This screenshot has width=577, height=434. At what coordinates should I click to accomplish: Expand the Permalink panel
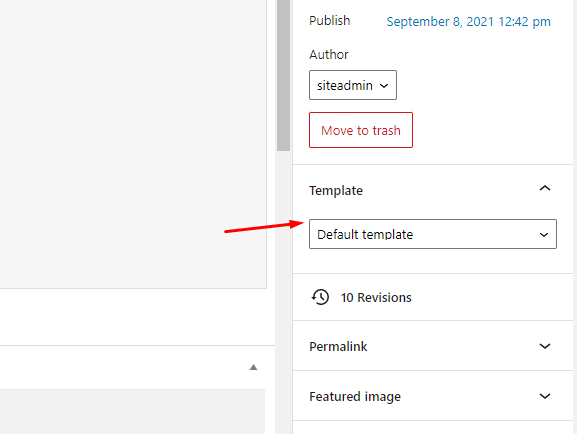(x=433, y=346)
